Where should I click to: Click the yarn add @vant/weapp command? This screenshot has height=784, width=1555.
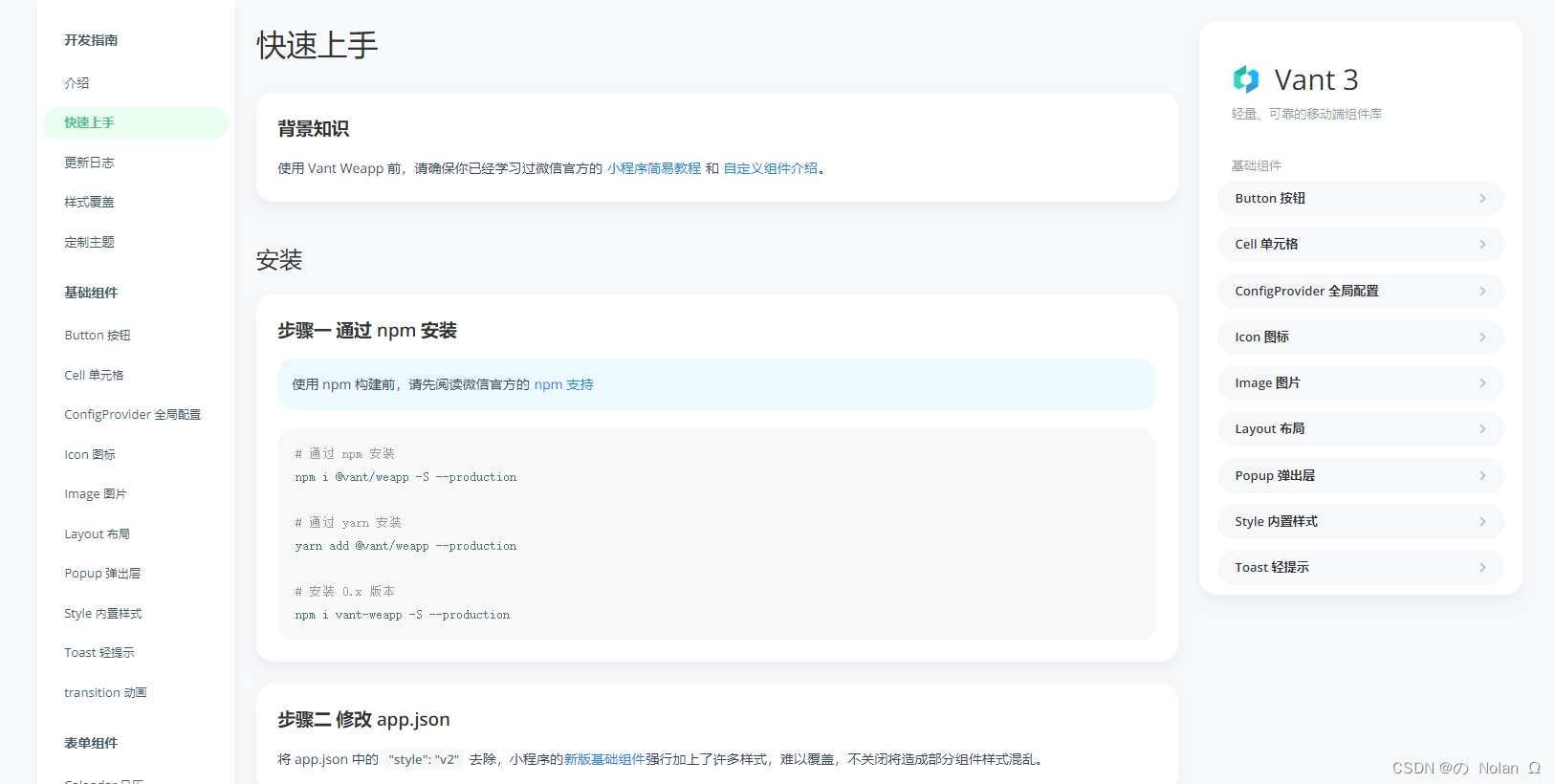tap(405, 546)
